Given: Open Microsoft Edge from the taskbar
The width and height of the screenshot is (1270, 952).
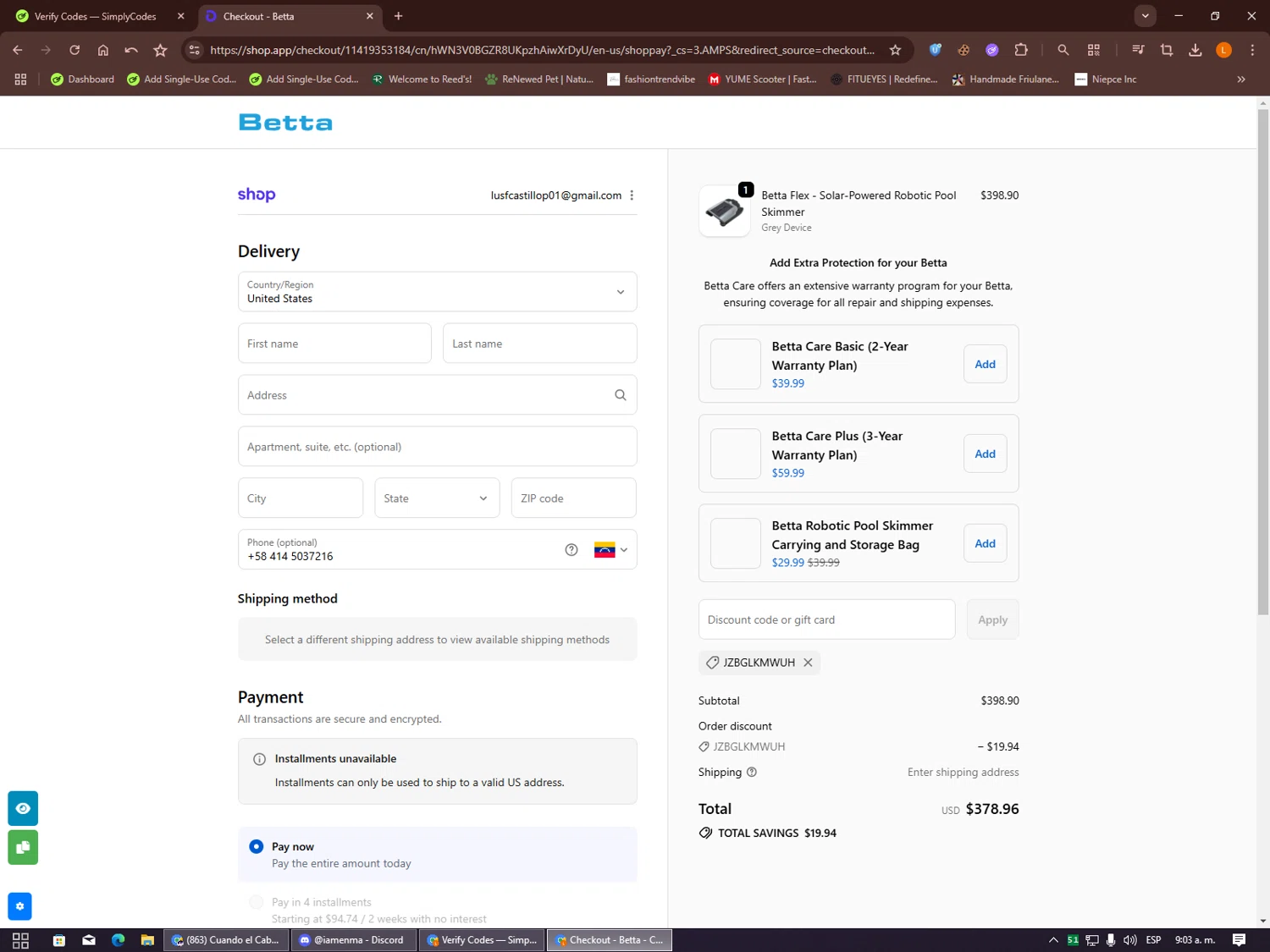Looking at the screenshot, I should pos(118,940).
